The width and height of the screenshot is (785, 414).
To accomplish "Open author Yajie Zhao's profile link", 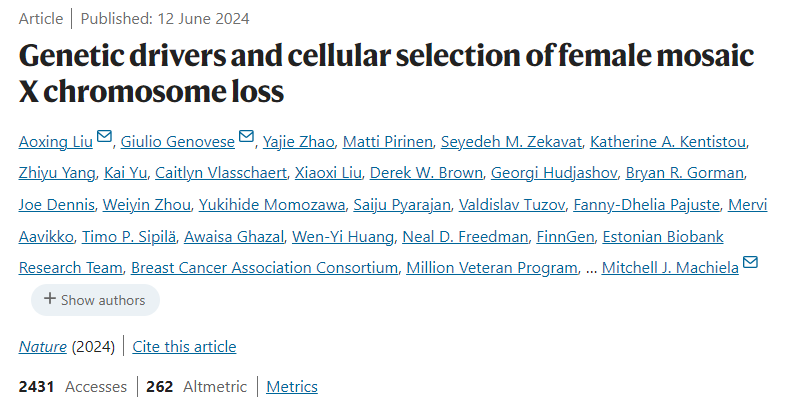I will pos(298,142).
